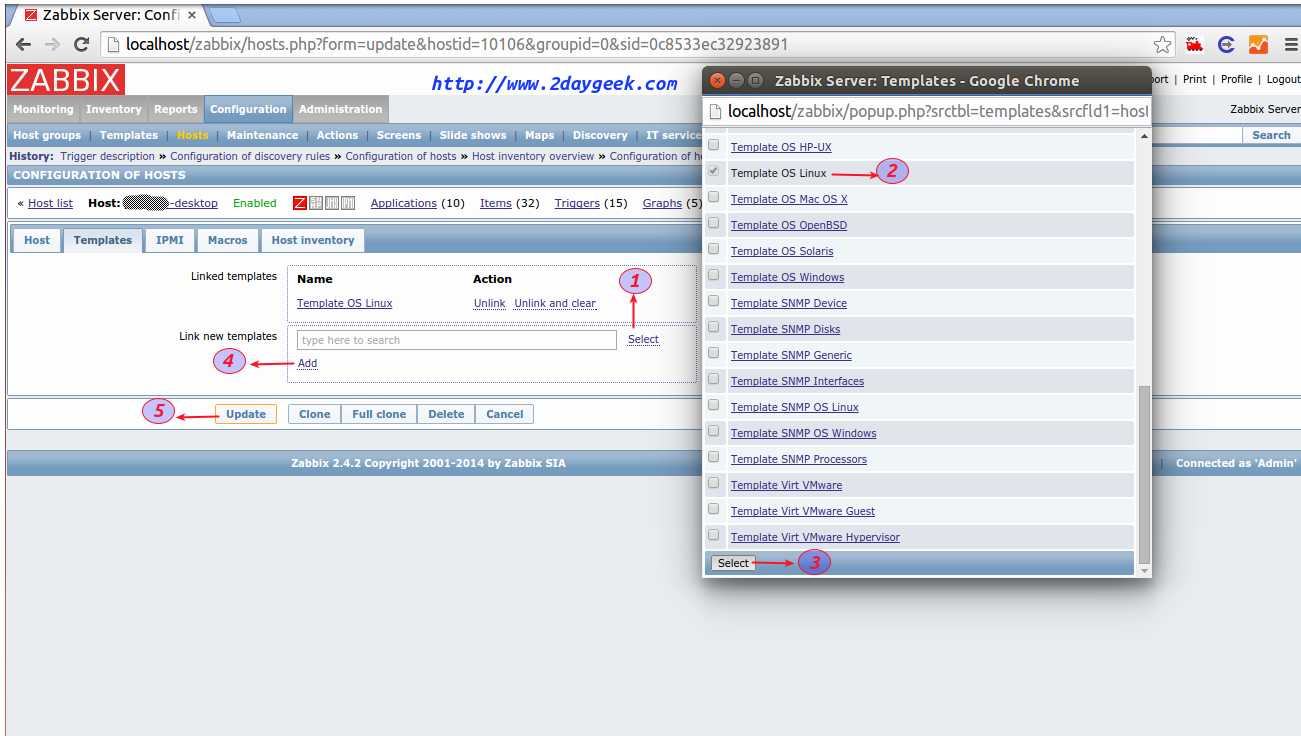Viewport: 1301px width, 736px height.
Task: Open the Chrome hamburger menu
Action: click(x=1290, y=45)
